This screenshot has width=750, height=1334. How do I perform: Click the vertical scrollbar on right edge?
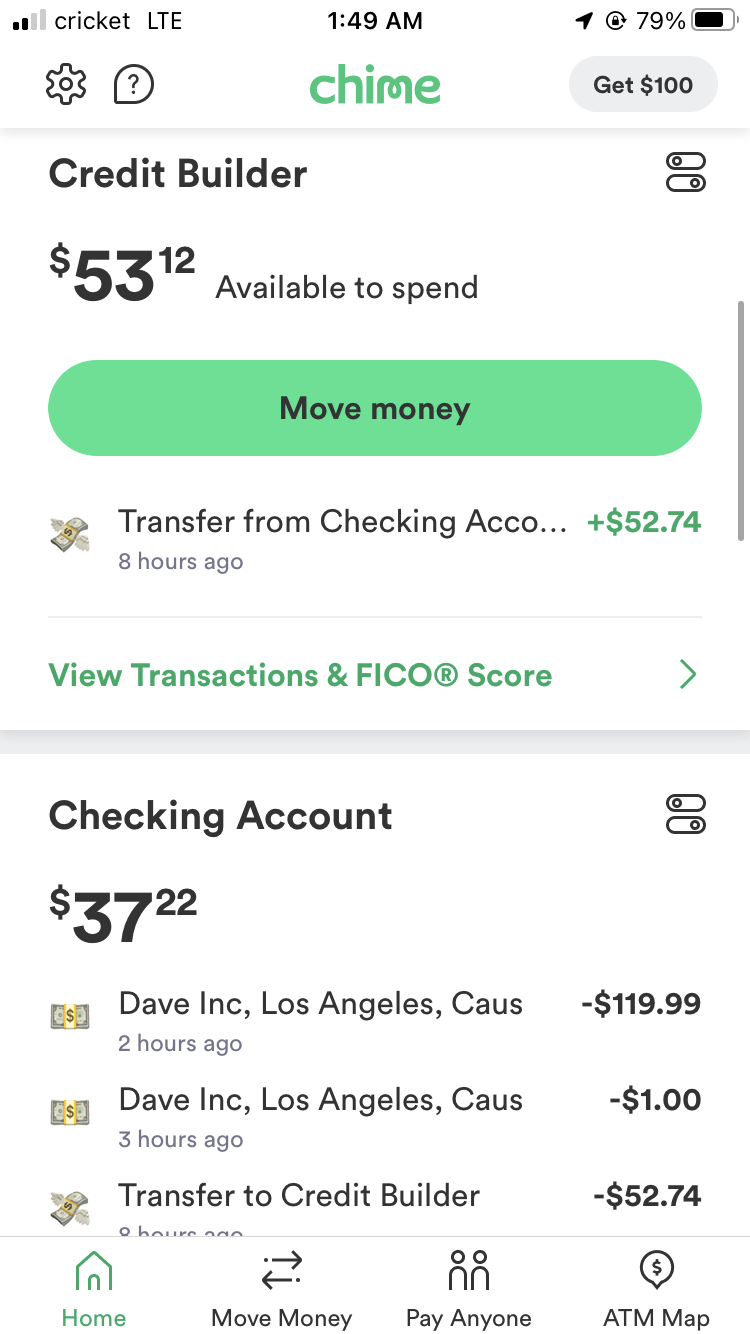pyautogui.click(x=741, y=420)
